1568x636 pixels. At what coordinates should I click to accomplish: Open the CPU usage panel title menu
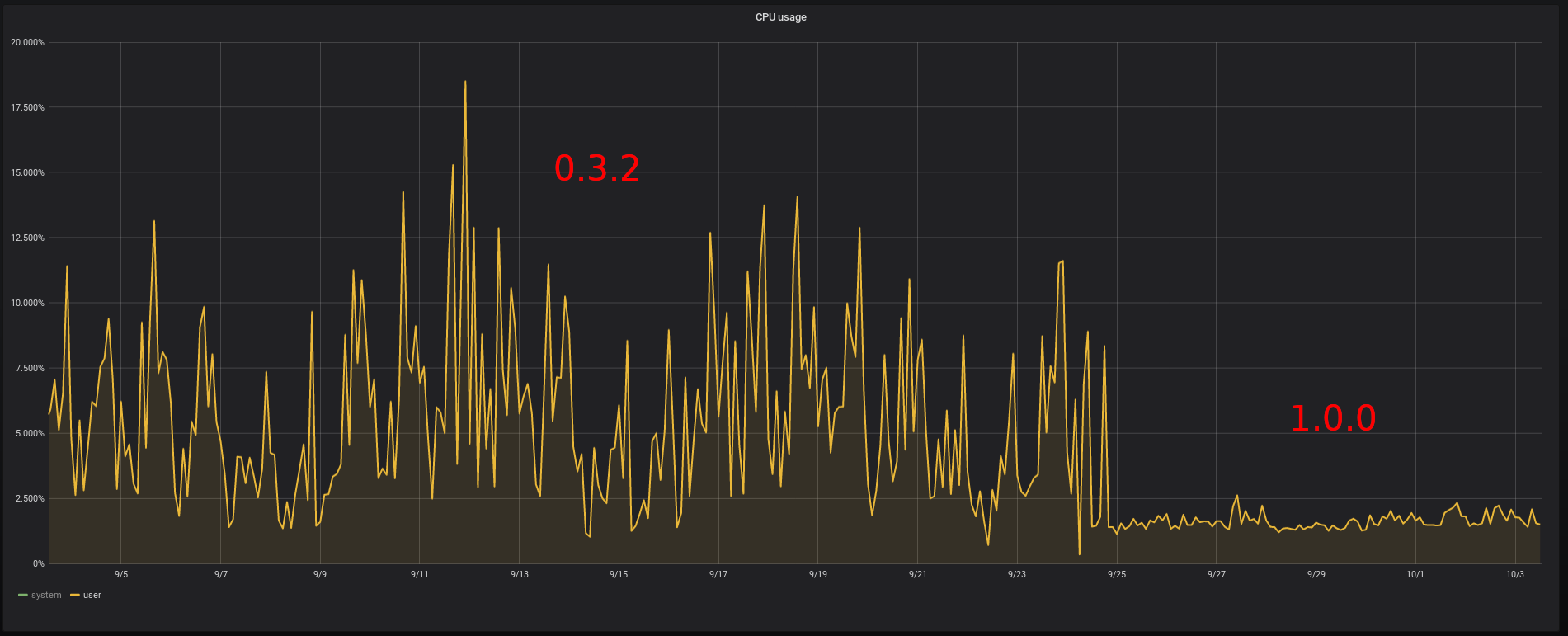780,17
